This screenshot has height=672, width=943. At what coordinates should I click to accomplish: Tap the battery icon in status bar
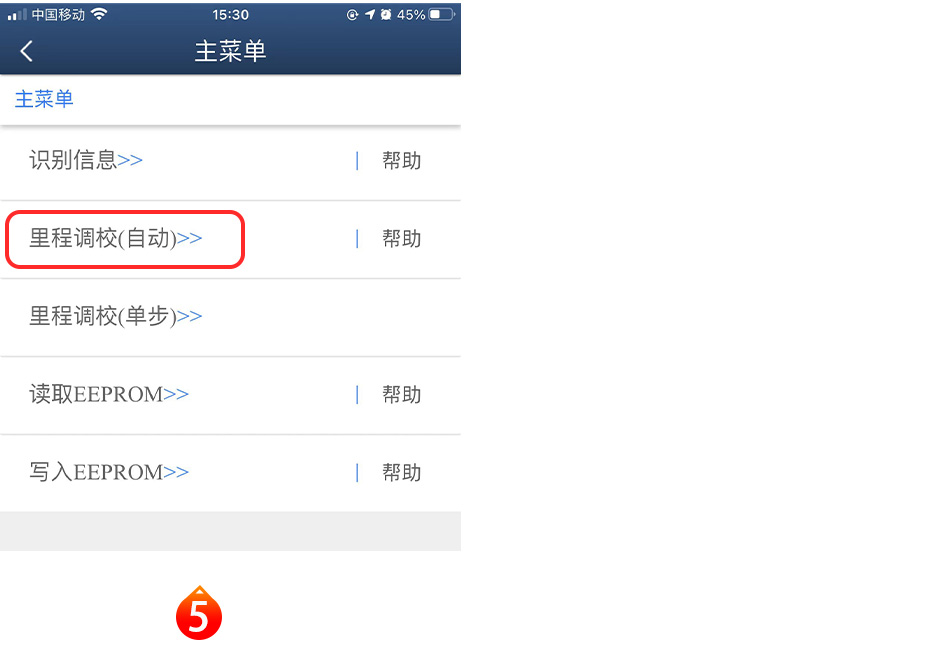(442, 14)
